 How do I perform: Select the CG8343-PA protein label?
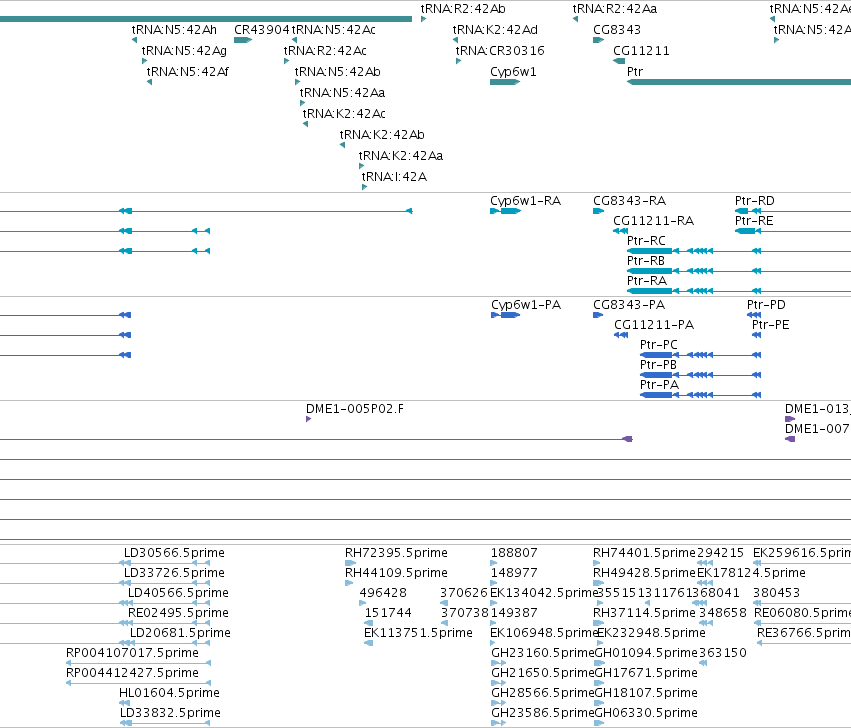629,305
